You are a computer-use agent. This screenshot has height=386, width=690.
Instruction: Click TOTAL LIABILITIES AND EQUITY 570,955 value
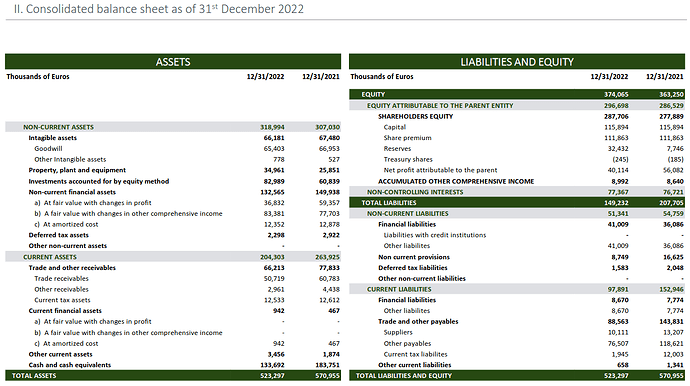tap(672, 376)
